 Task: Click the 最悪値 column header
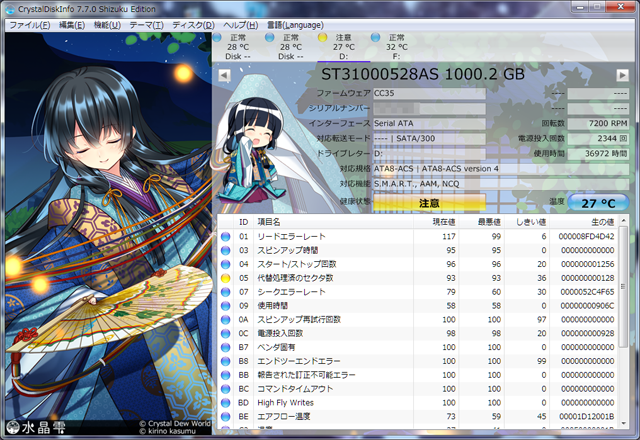[x=482, y=222]
